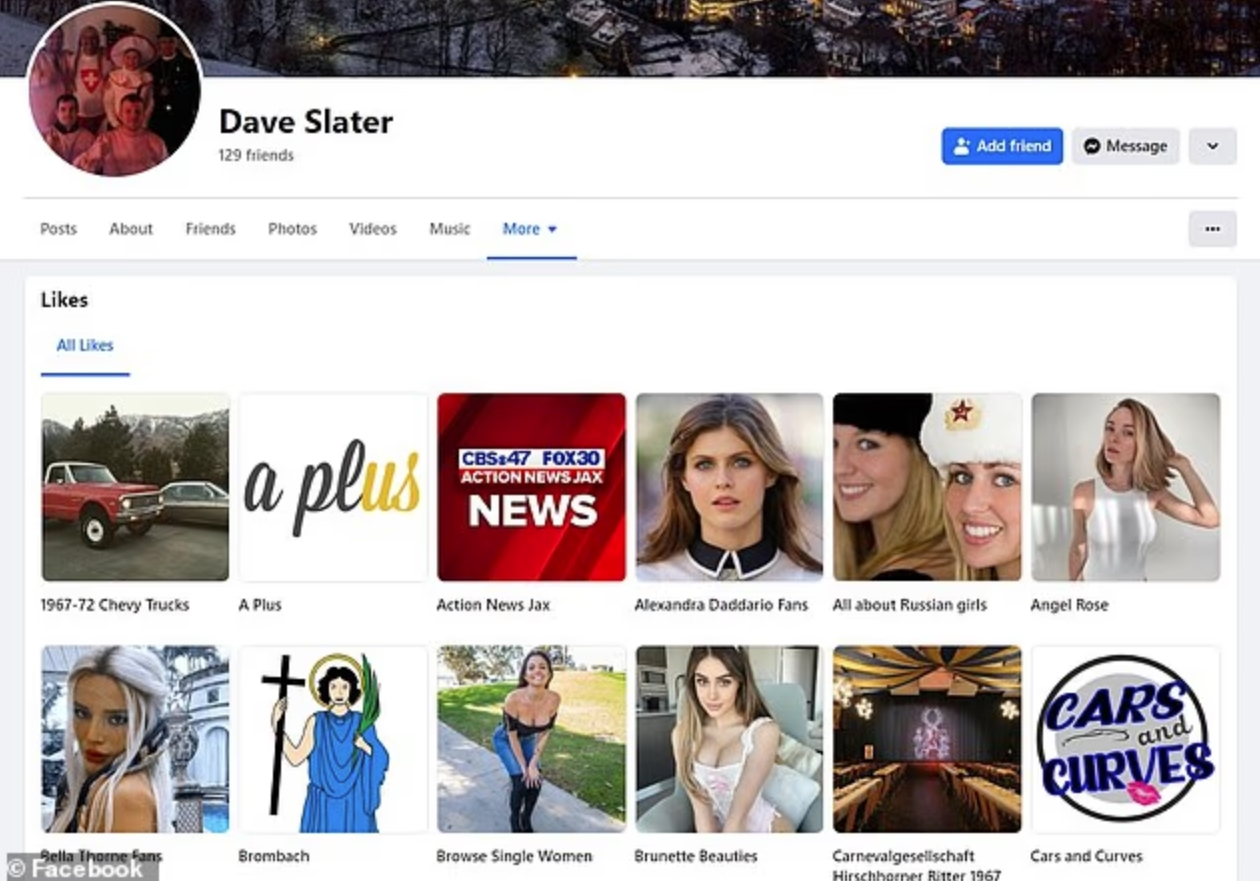1260x881 pixels.
Task: Click the Cars and Curves logo
Action: click(x=1125, y=738)
